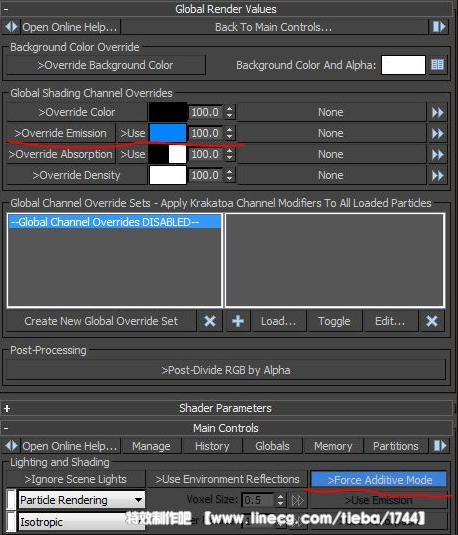
Task: Click Override Emission 100.0 value field
Action: tap(206, 133)
